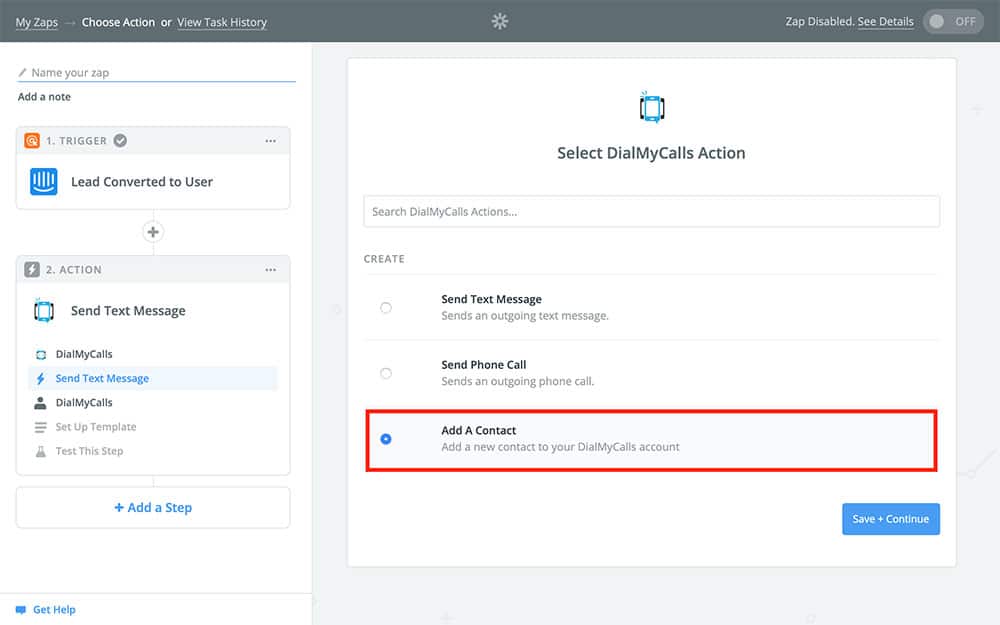Click the plus icon between steps
The image size is (1000, 625).
153,232
